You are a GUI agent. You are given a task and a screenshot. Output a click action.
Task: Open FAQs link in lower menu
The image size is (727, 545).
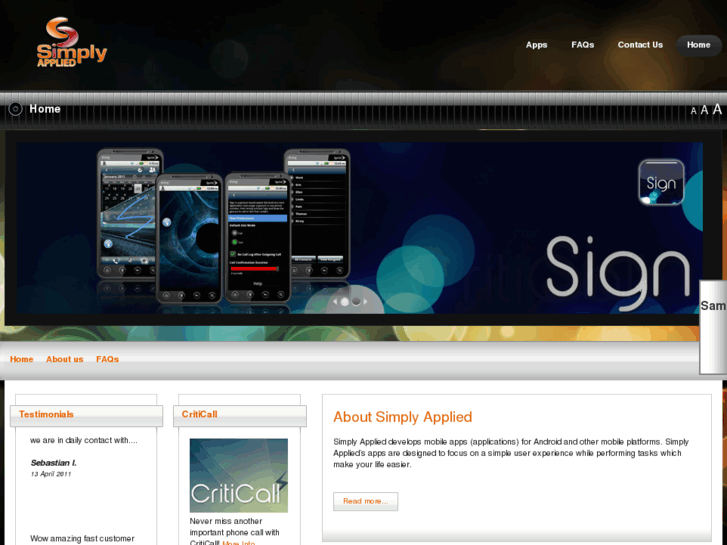[108, 359]
